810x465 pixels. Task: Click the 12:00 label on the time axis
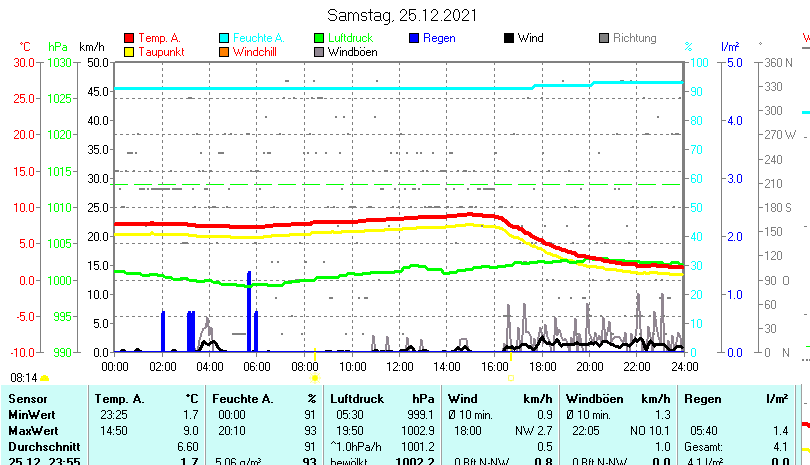tap(399, 367)
